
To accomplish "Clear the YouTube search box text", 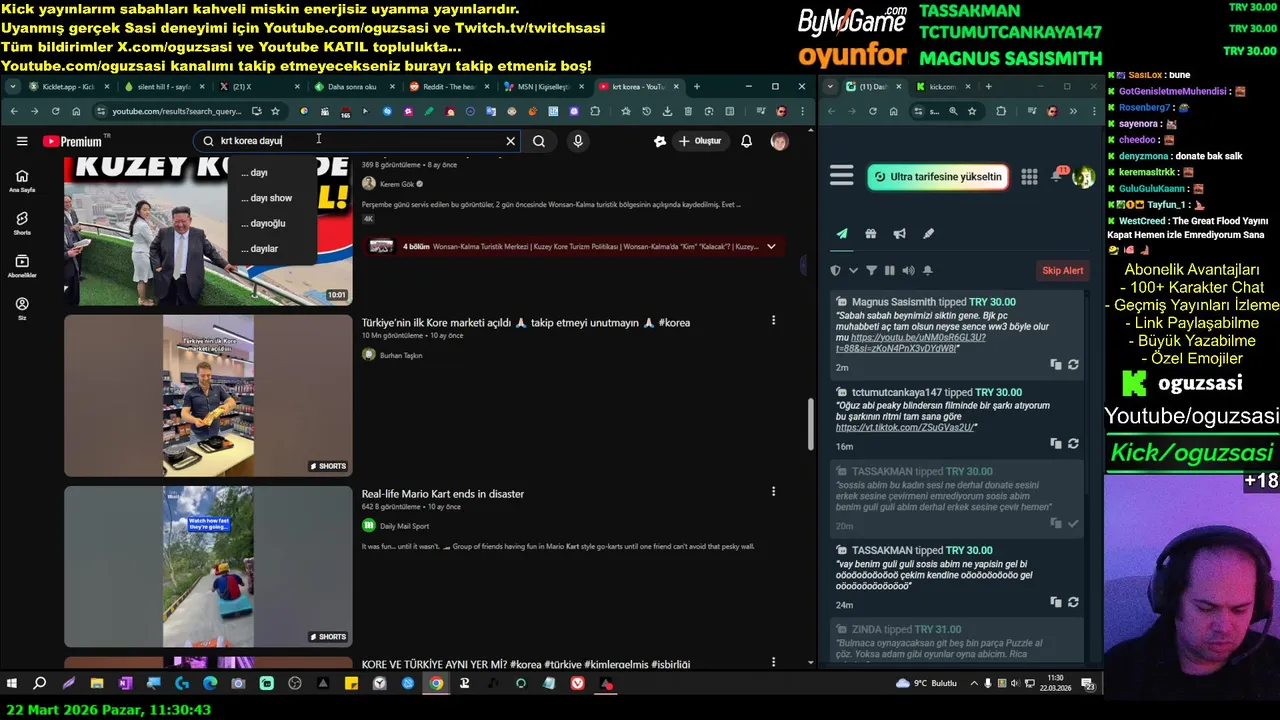I will [510, 141].
